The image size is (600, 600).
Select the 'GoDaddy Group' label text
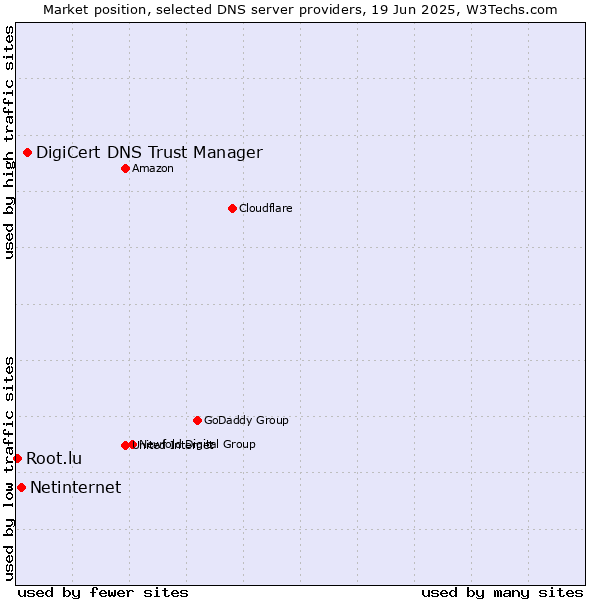(x=246, y=421)
